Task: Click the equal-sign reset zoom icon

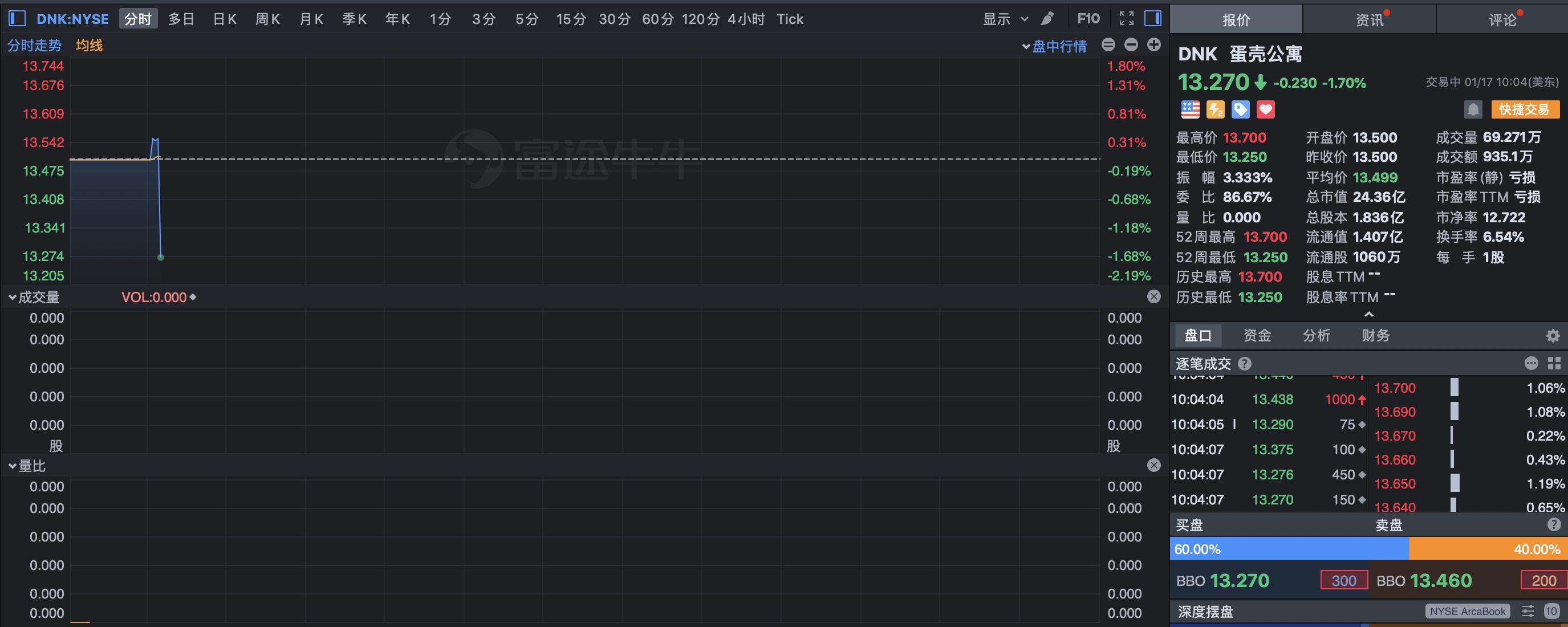Action: (x=1108, y=44)
